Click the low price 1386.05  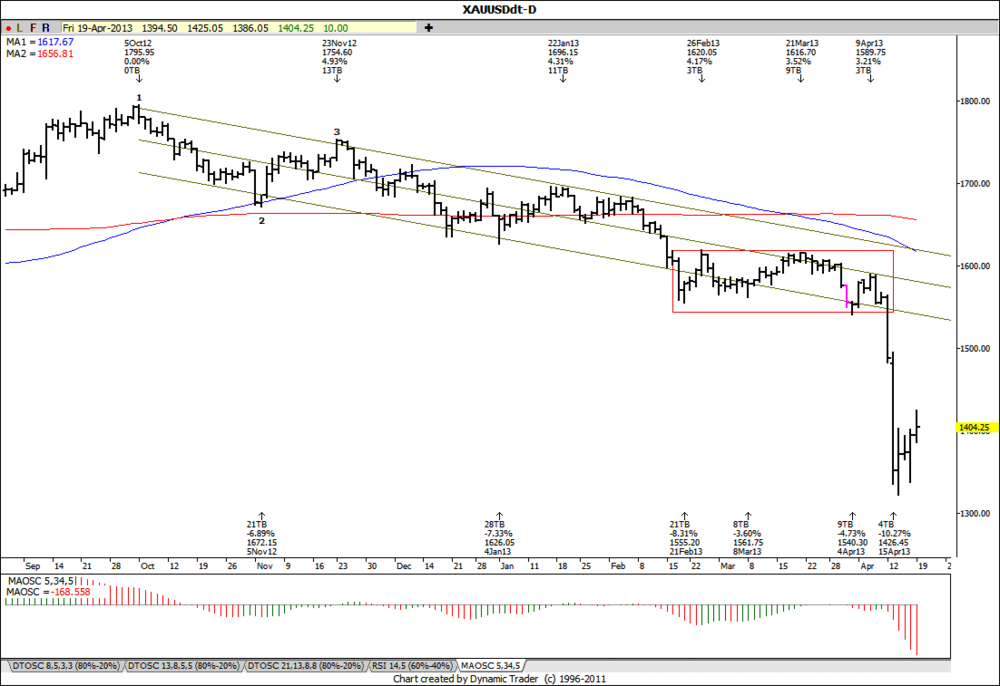click(x=250, y=28)
